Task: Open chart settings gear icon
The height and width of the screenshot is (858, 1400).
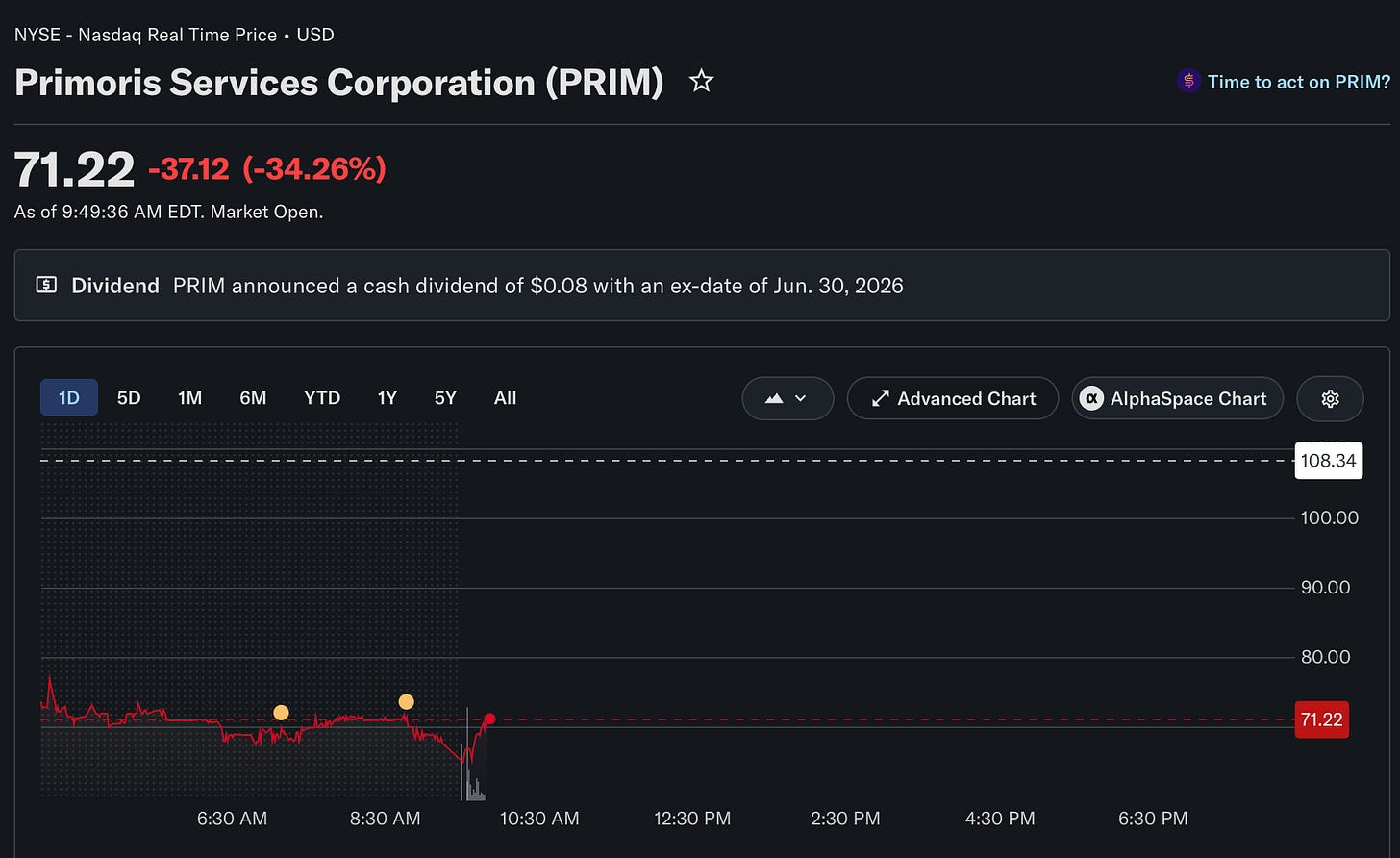Action: [x=1330, y=398]
